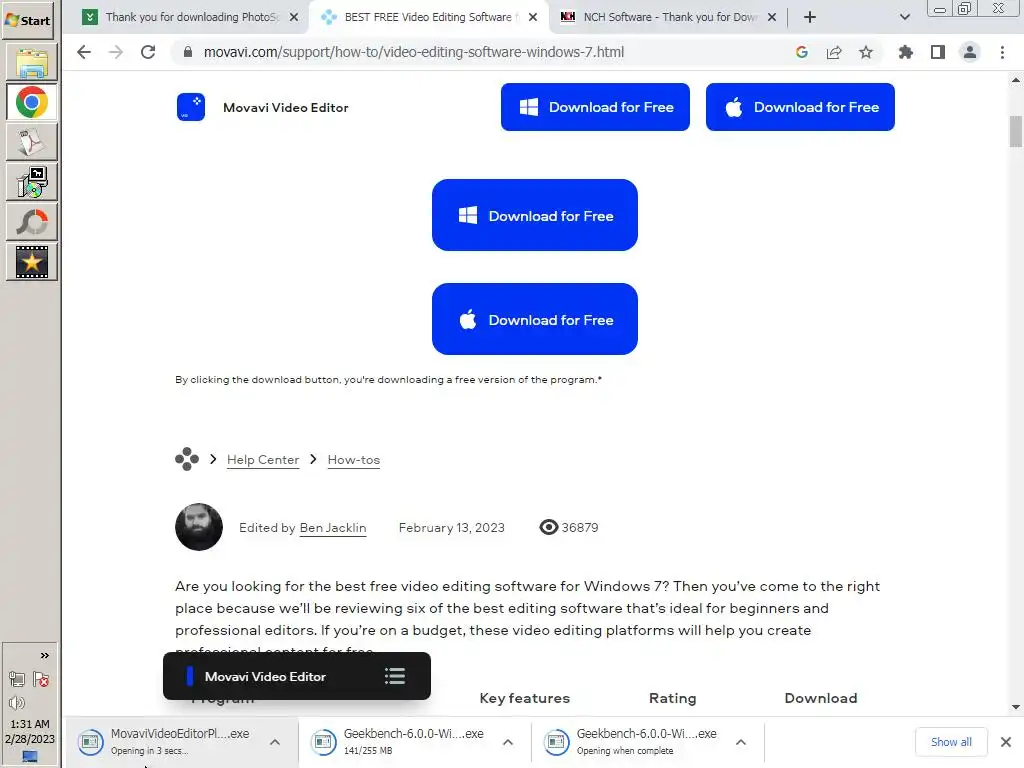Open Chrome's three-dot menu
Viewport: 1024px width, 768px height.
(1002, 52)
